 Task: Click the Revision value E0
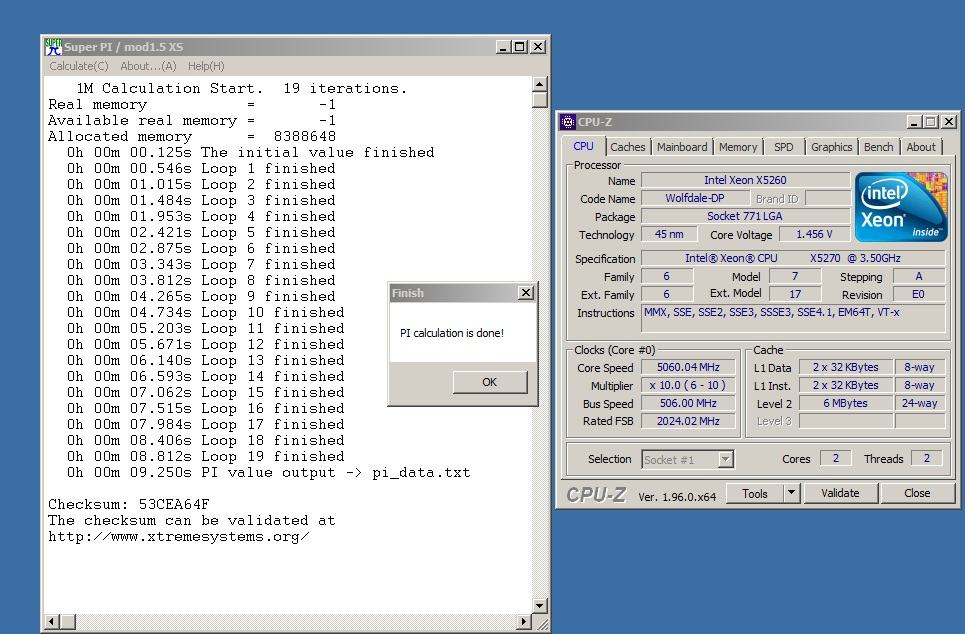pos(918,294)
